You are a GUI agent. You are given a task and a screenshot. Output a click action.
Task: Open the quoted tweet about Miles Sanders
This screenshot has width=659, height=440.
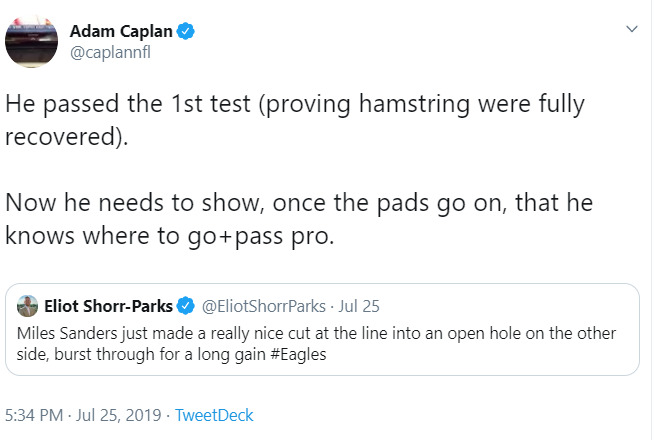coord(322,329)
